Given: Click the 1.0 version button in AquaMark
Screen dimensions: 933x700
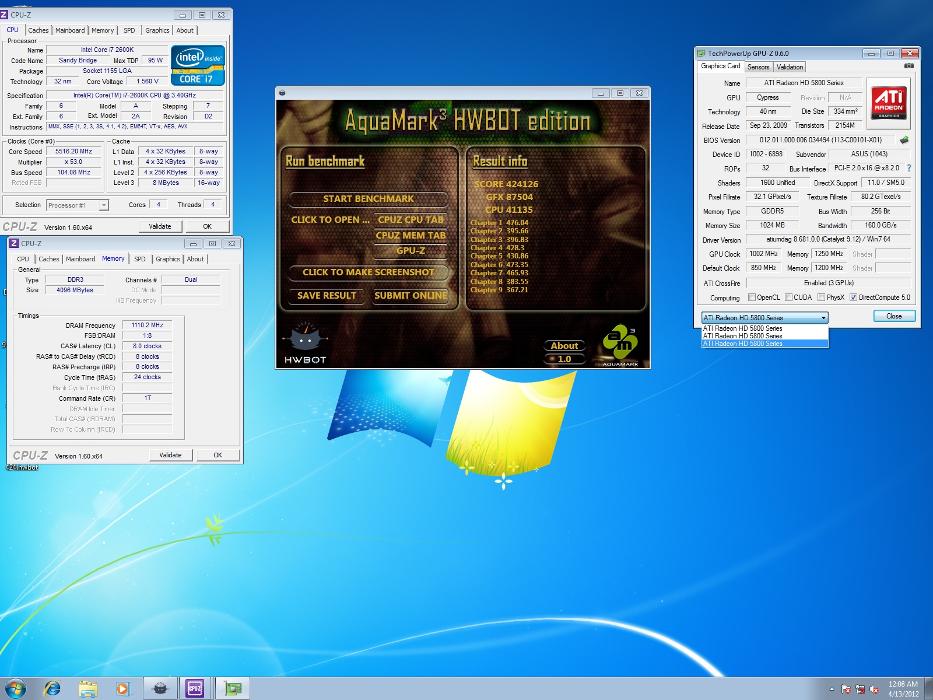Looking at the screenshot, I should (564, 359).
